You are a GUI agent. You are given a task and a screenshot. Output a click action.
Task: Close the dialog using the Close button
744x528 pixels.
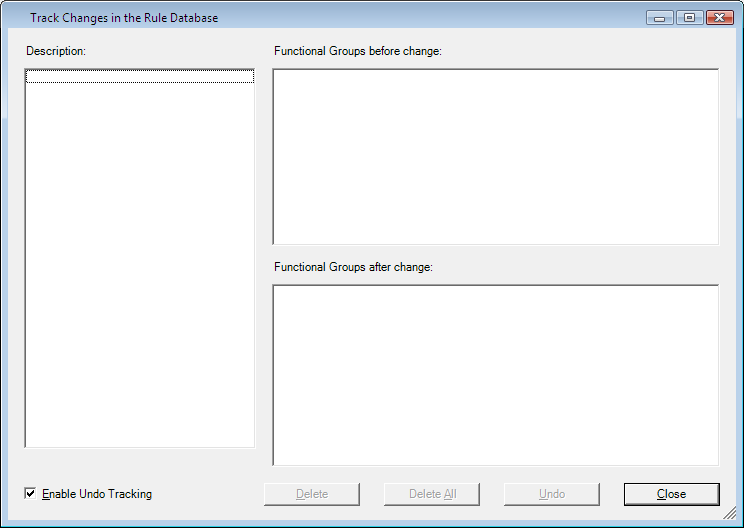click(671, 494)
